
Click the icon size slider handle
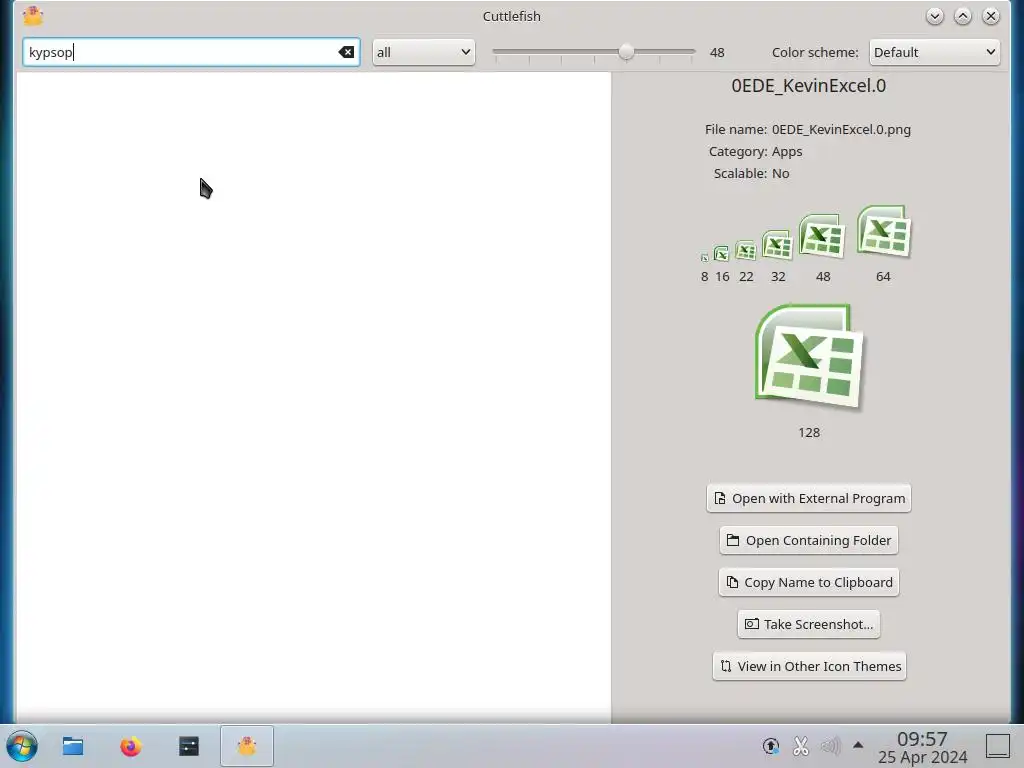626,52
